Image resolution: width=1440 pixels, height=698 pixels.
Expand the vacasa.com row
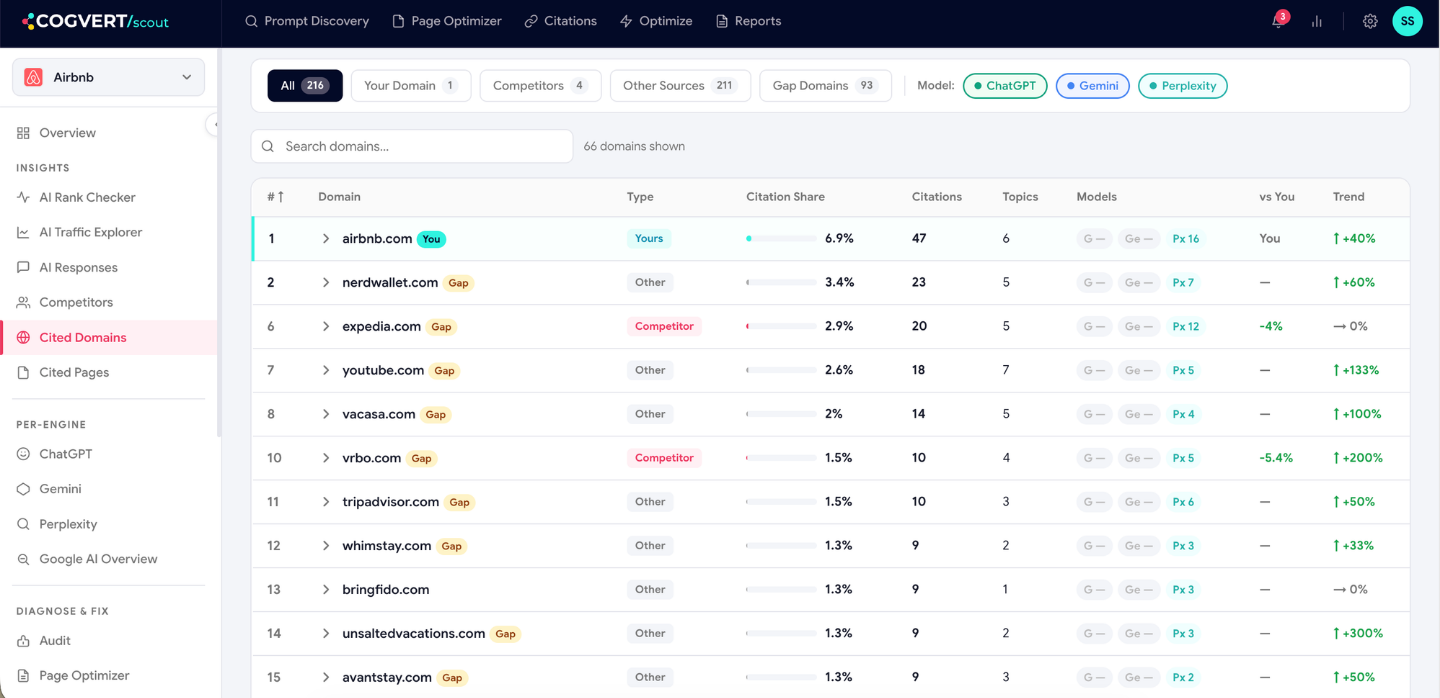[x=326, y=414]
